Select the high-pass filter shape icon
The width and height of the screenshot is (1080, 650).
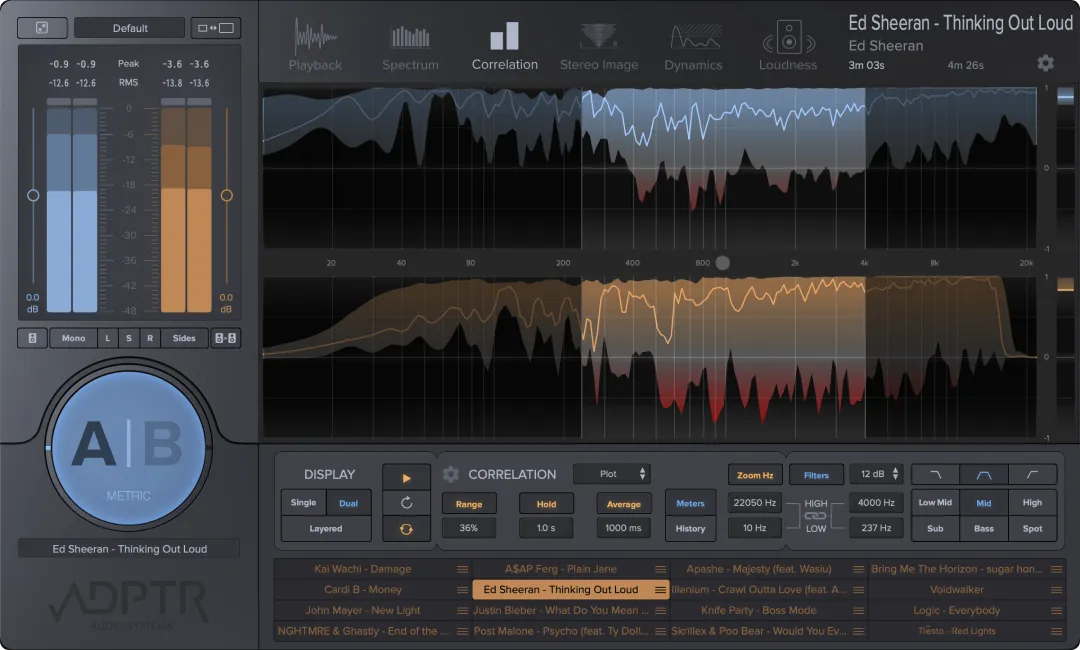(1032, 474)
